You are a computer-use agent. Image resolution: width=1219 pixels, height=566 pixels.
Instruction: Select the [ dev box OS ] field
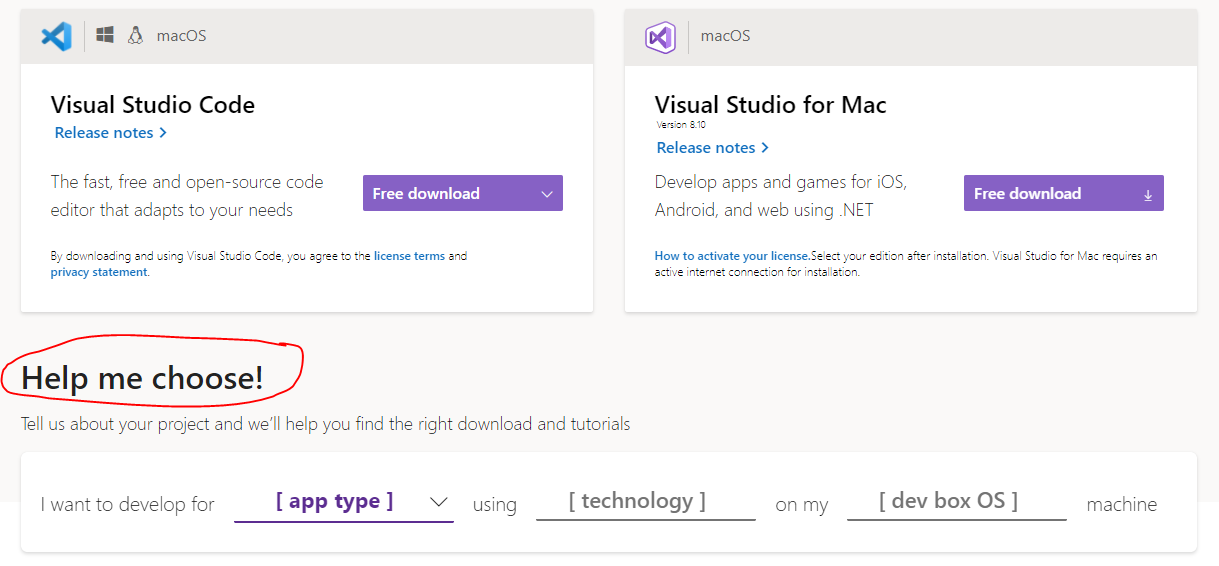957,502
